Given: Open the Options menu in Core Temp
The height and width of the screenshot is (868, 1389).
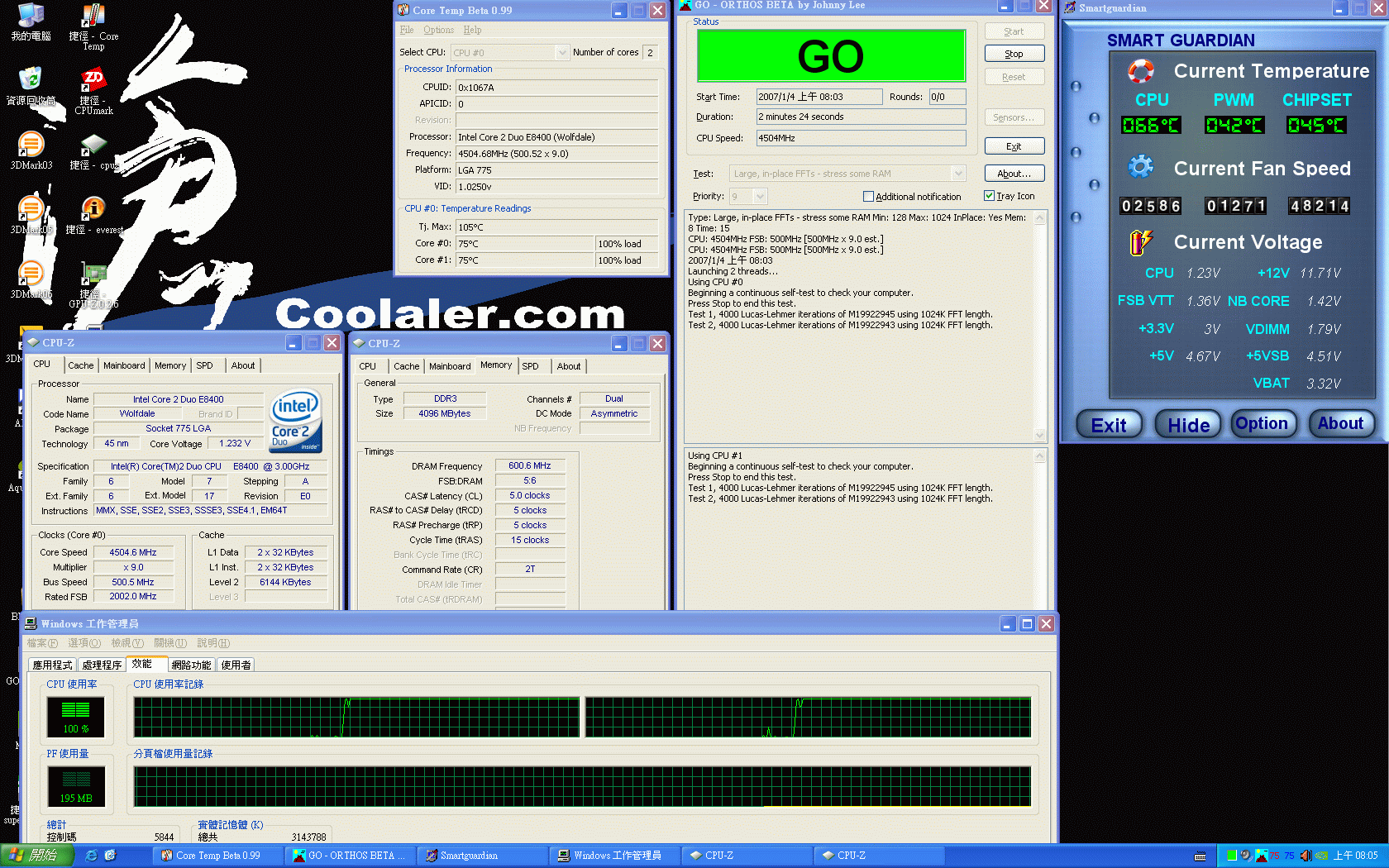Looking at the screenshot, I should pyautogui.click(x=439, y=30).
